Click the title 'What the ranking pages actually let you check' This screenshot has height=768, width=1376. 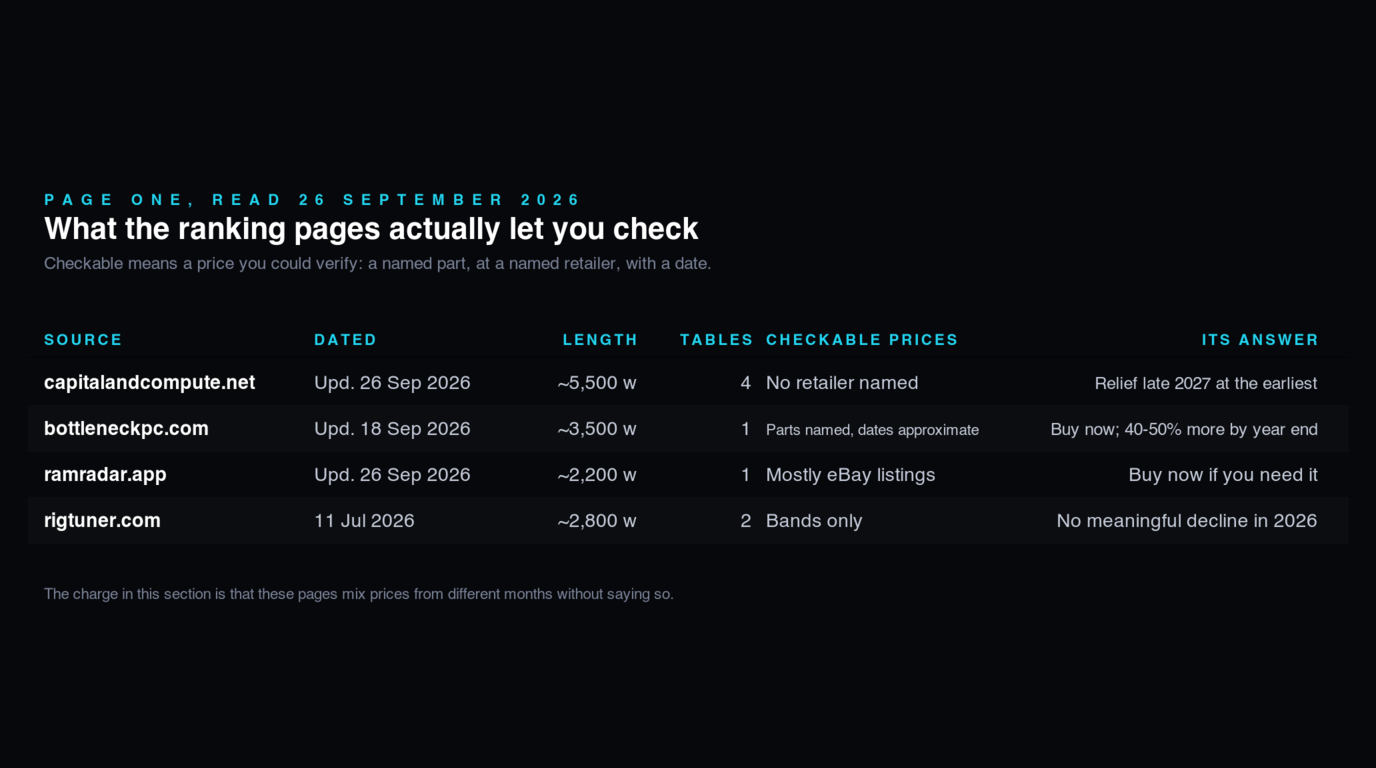point(371,229)
